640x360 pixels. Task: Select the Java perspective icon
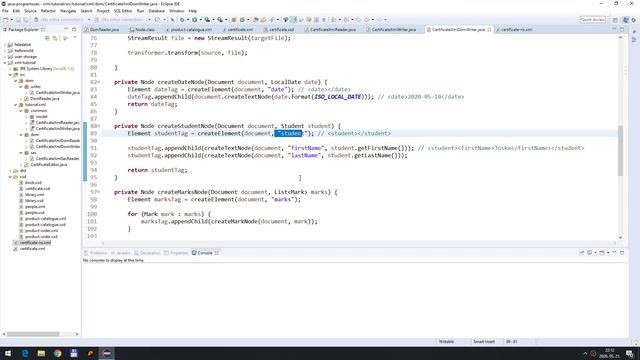click(626, 20)
